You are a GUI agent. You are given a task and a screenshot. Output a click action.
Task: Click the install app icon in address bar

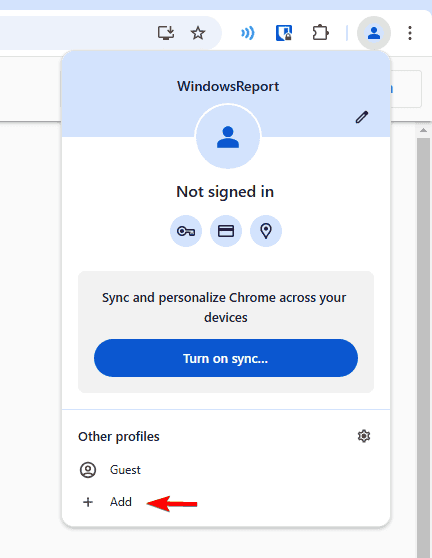pyautogui.click(x=166, y=33)
